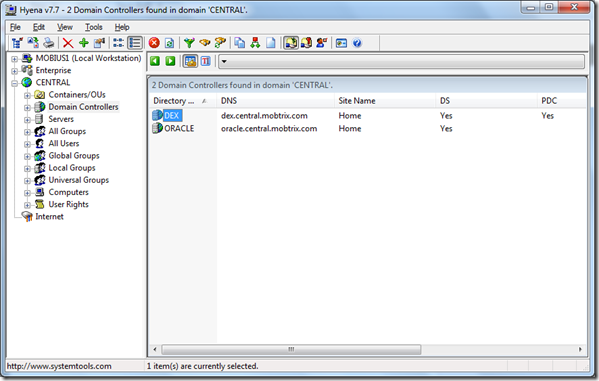Expand the Servers node
The image size is (599, 381).
[28, 120]
